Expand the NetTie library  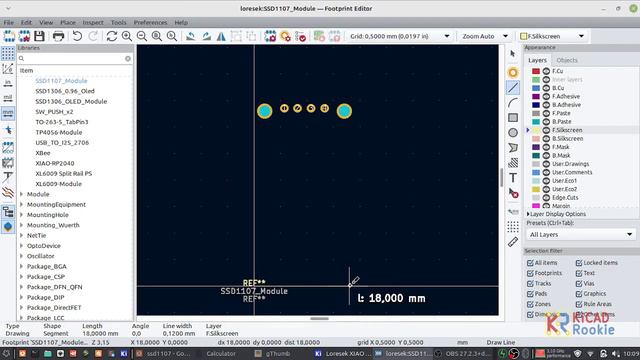[22, 236]
